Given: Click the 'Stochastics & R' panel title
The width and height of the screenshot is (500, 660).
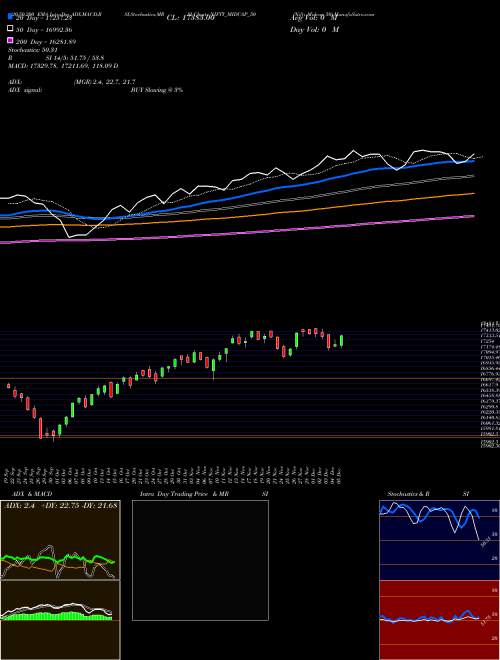Looking at the screenshot, I should point(408,494).
